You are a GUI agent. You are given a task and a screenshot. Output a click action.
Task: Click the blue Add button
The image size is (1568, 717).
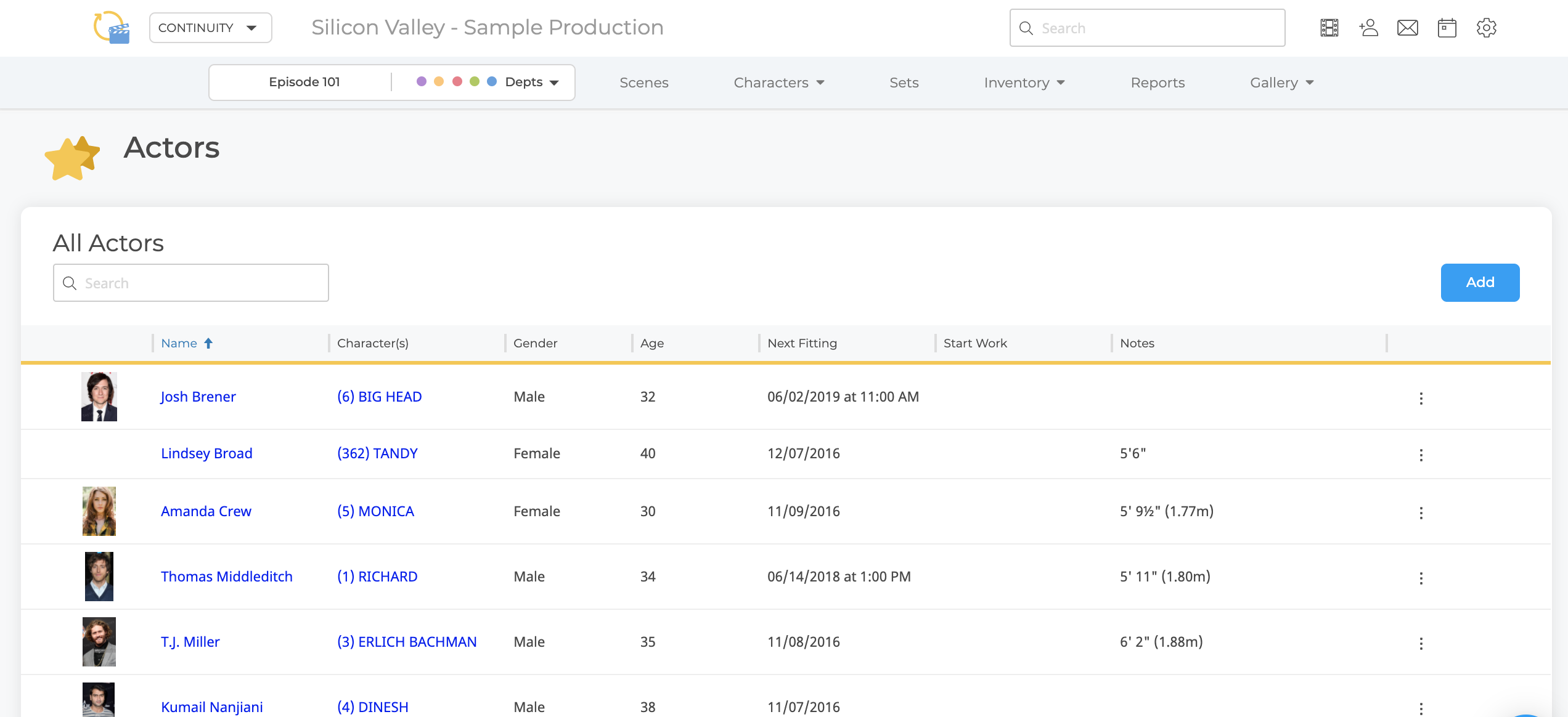point(1480,283)
